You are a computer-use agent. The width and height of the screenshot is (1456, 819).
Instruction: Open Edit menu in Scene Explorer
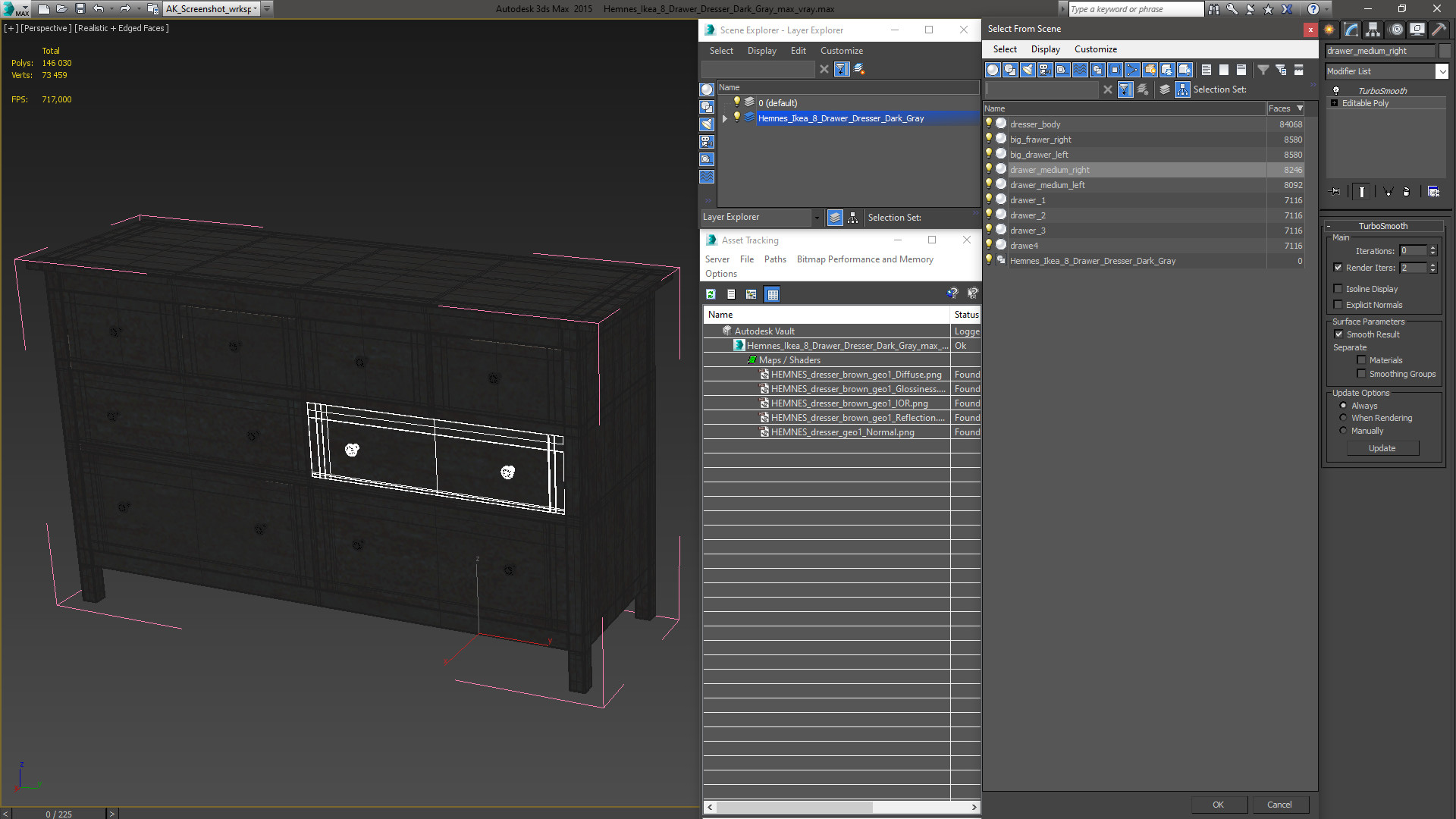pyautogui.click(x=798, y=51)
